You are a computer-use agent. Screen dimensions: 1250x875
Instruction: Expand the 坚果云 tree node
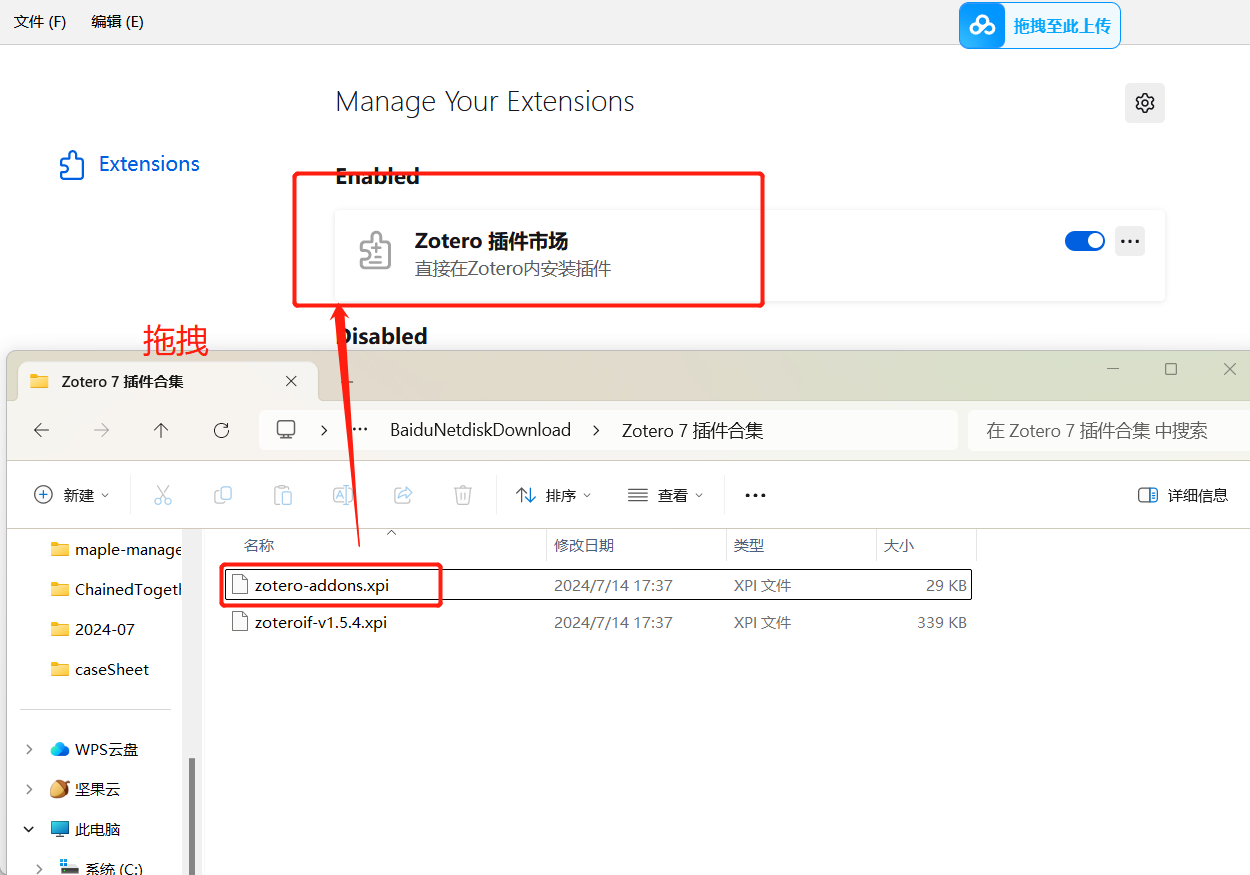tap(29, 789)
